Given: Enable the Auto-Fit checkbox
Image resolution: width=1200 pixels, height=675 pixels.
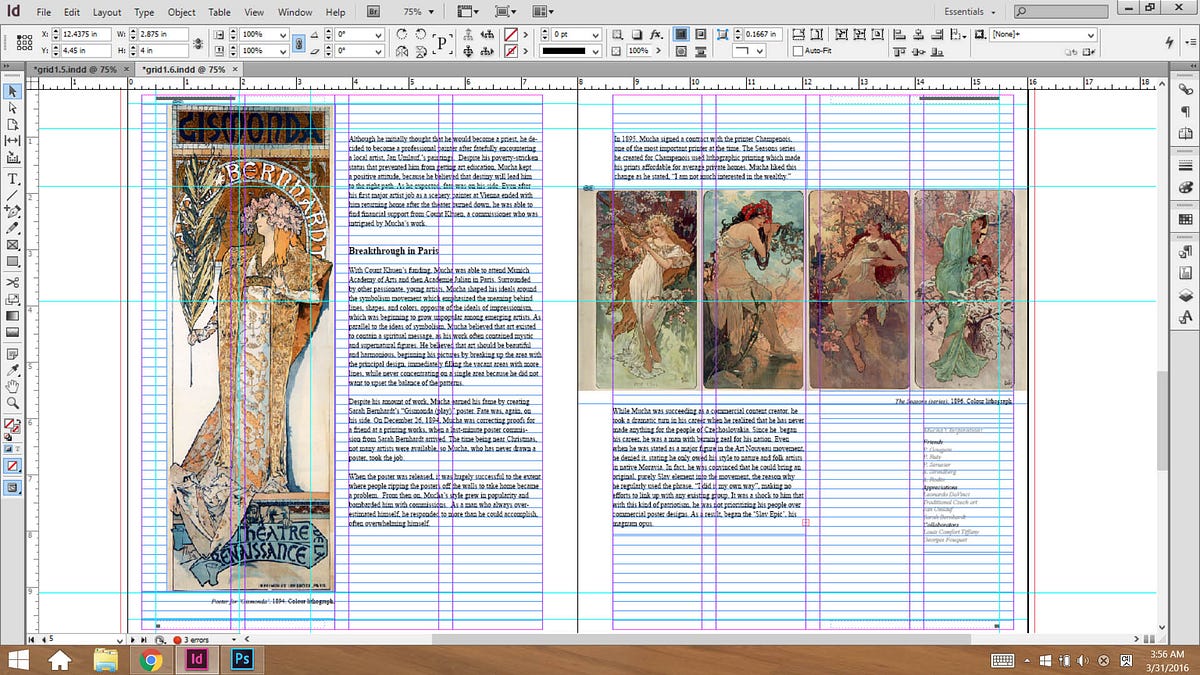Looking at the screenshot, I should [797, 50].
